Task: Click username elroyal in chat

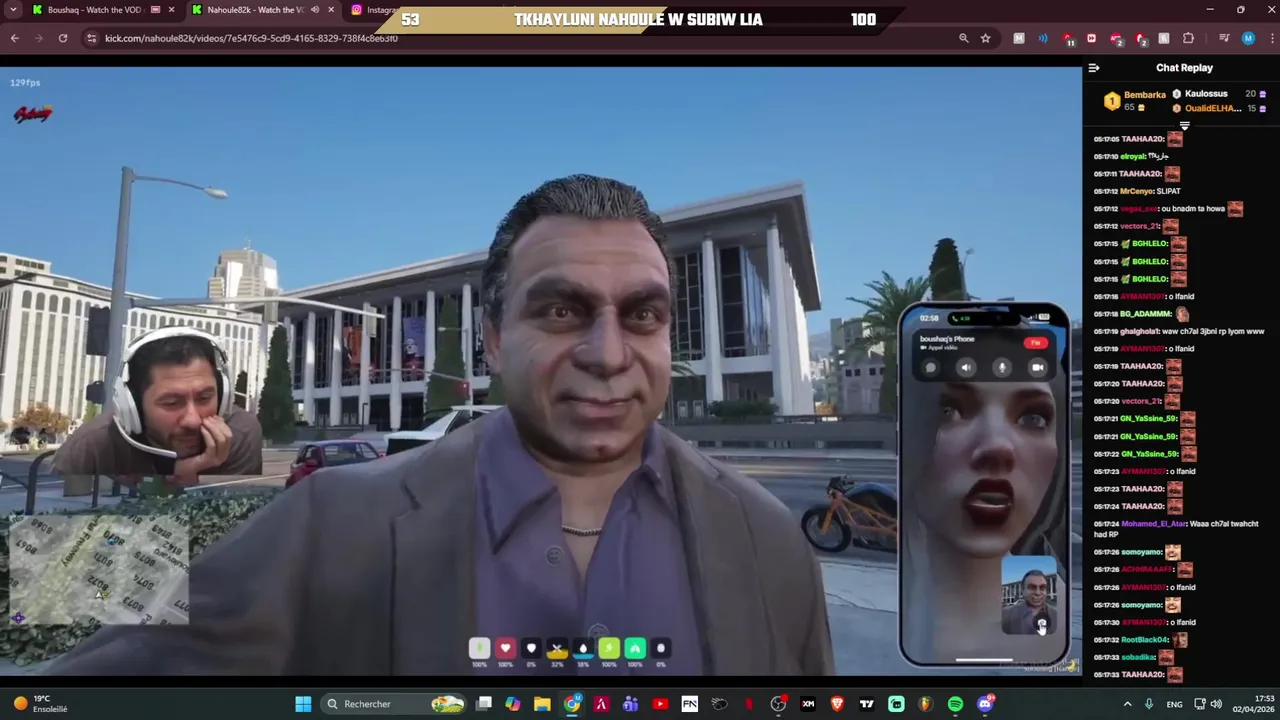Action: [1132, 156]
